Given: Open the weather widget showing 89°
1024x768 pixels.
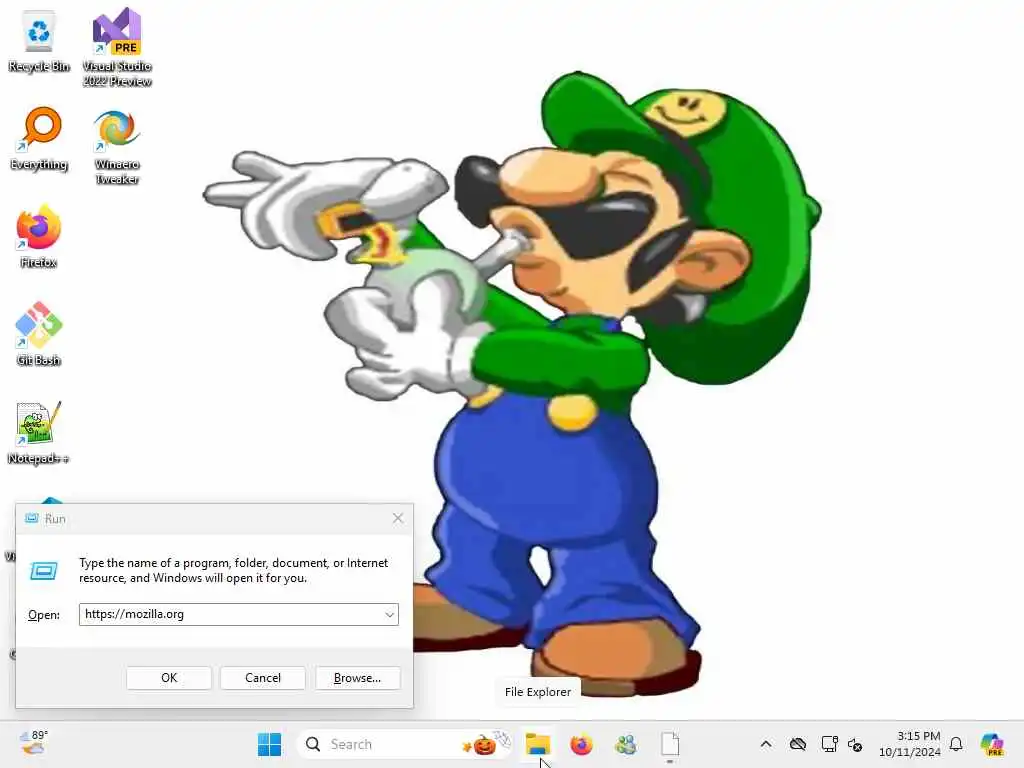Looking at the screenshot, I should [x=34, y=743].
